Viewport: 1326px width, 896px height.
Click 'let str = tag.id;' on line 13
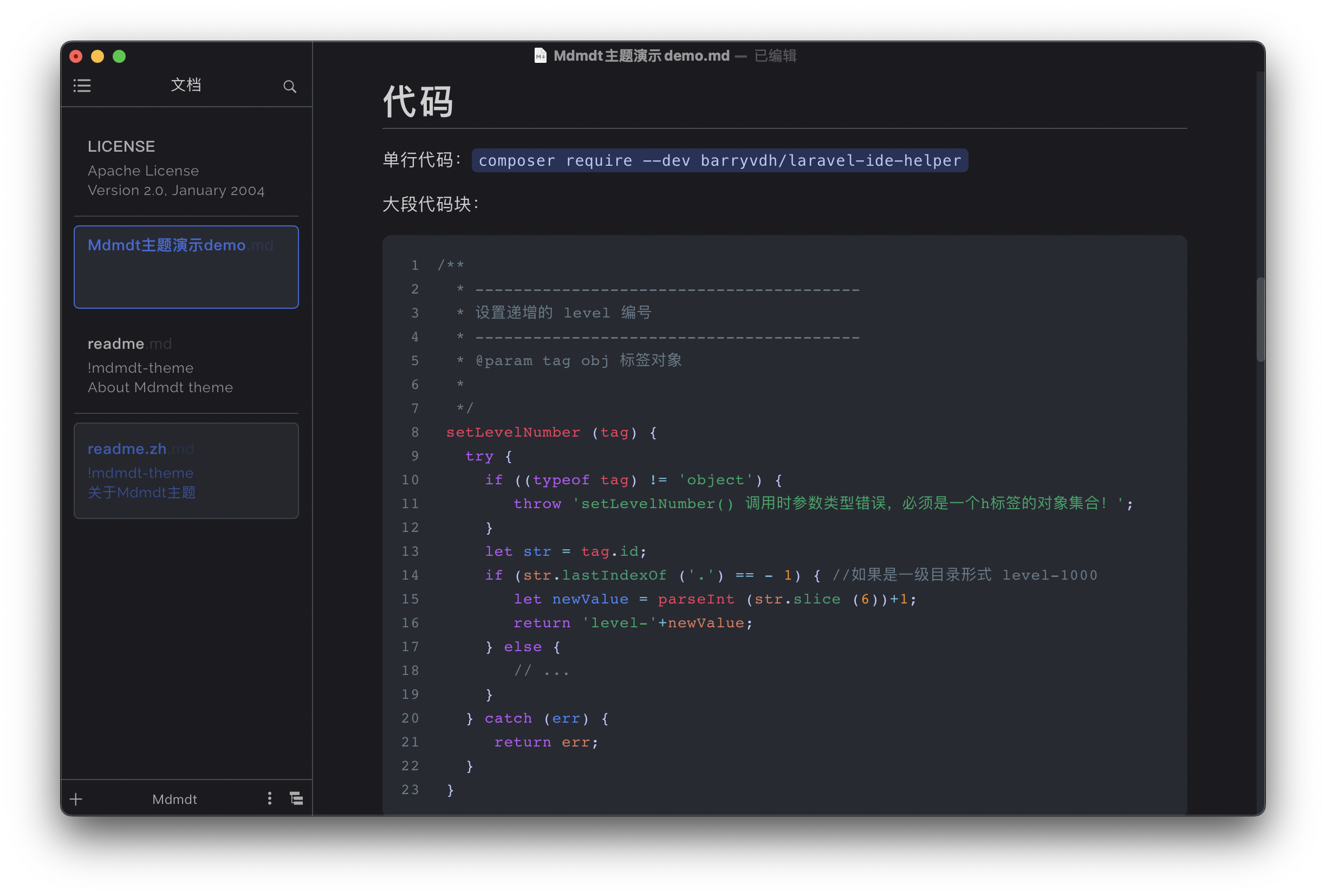(x=565, y=551)
